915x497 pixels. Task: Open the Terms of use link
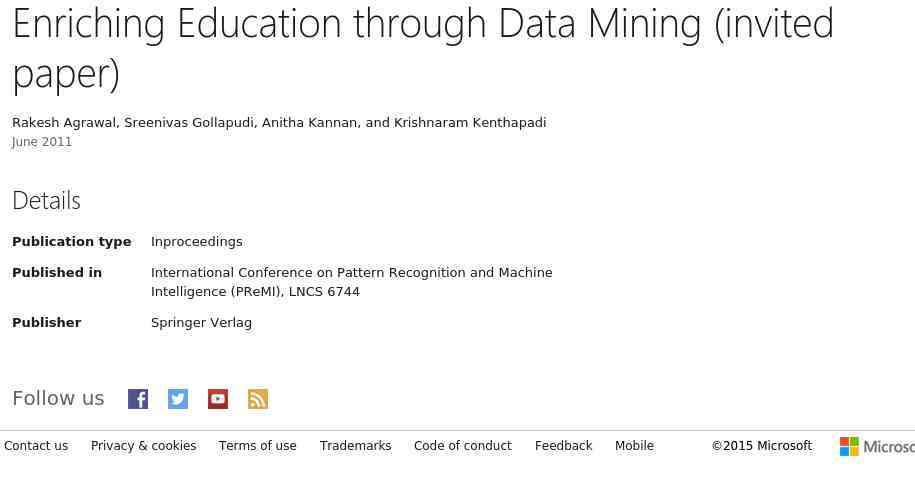tap(257, 446)
